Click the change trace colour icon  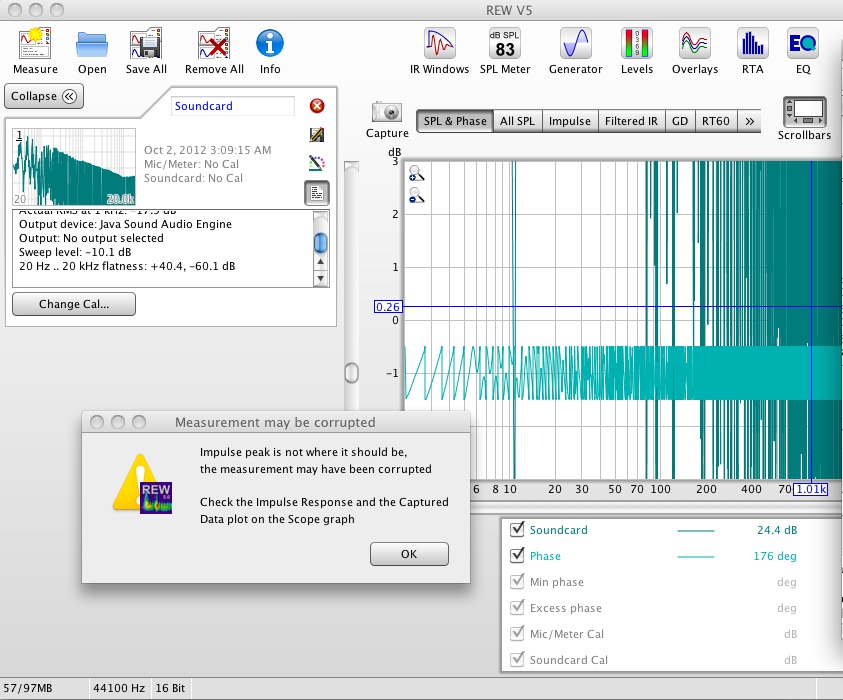317,163
